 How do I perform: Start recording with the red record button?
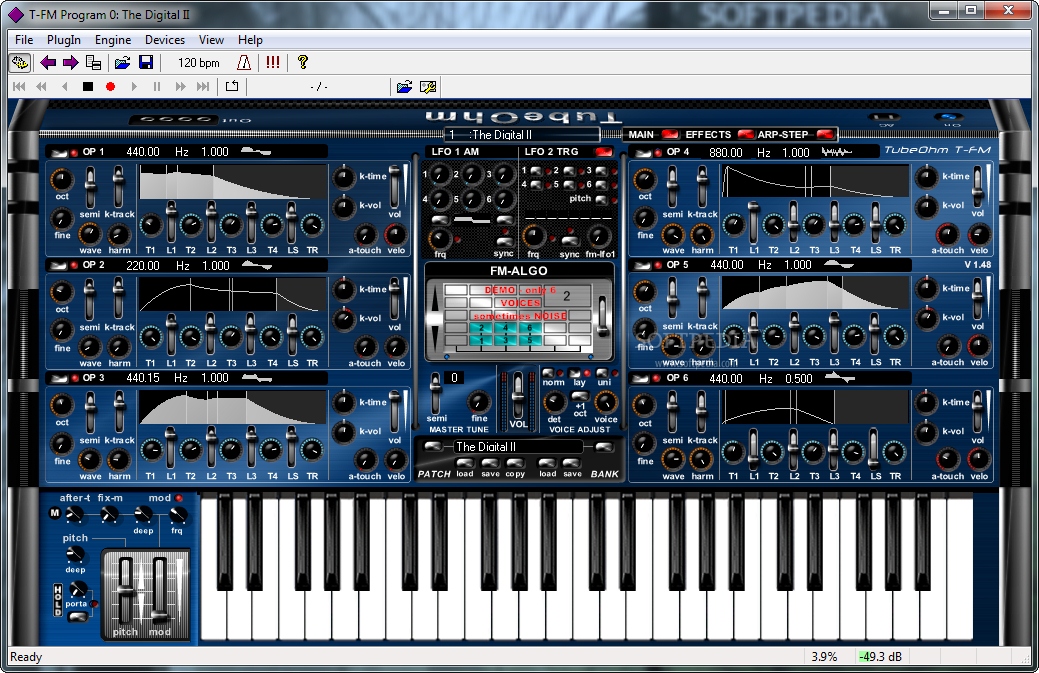(x=111, y=86)
